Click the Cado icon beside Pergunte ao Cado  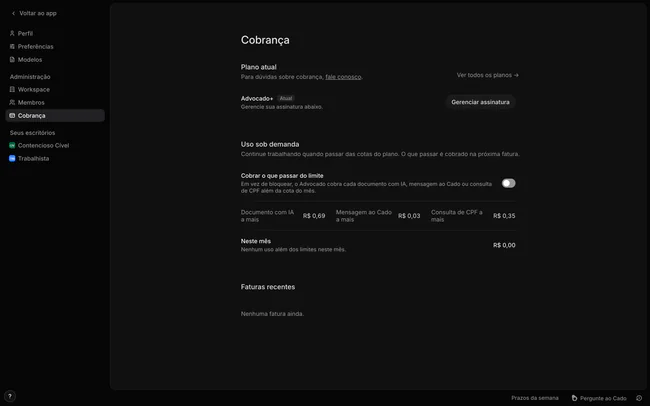coord(575,398)
